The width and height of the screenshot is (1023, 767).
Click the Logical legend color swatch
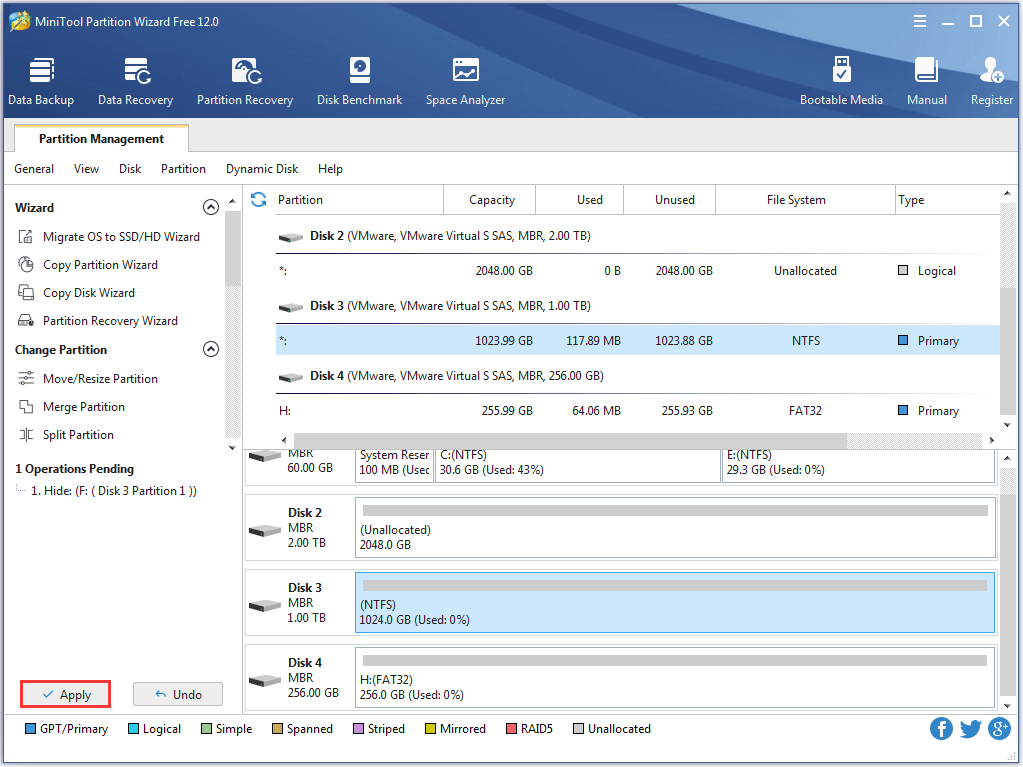click(x=133, y=729)
